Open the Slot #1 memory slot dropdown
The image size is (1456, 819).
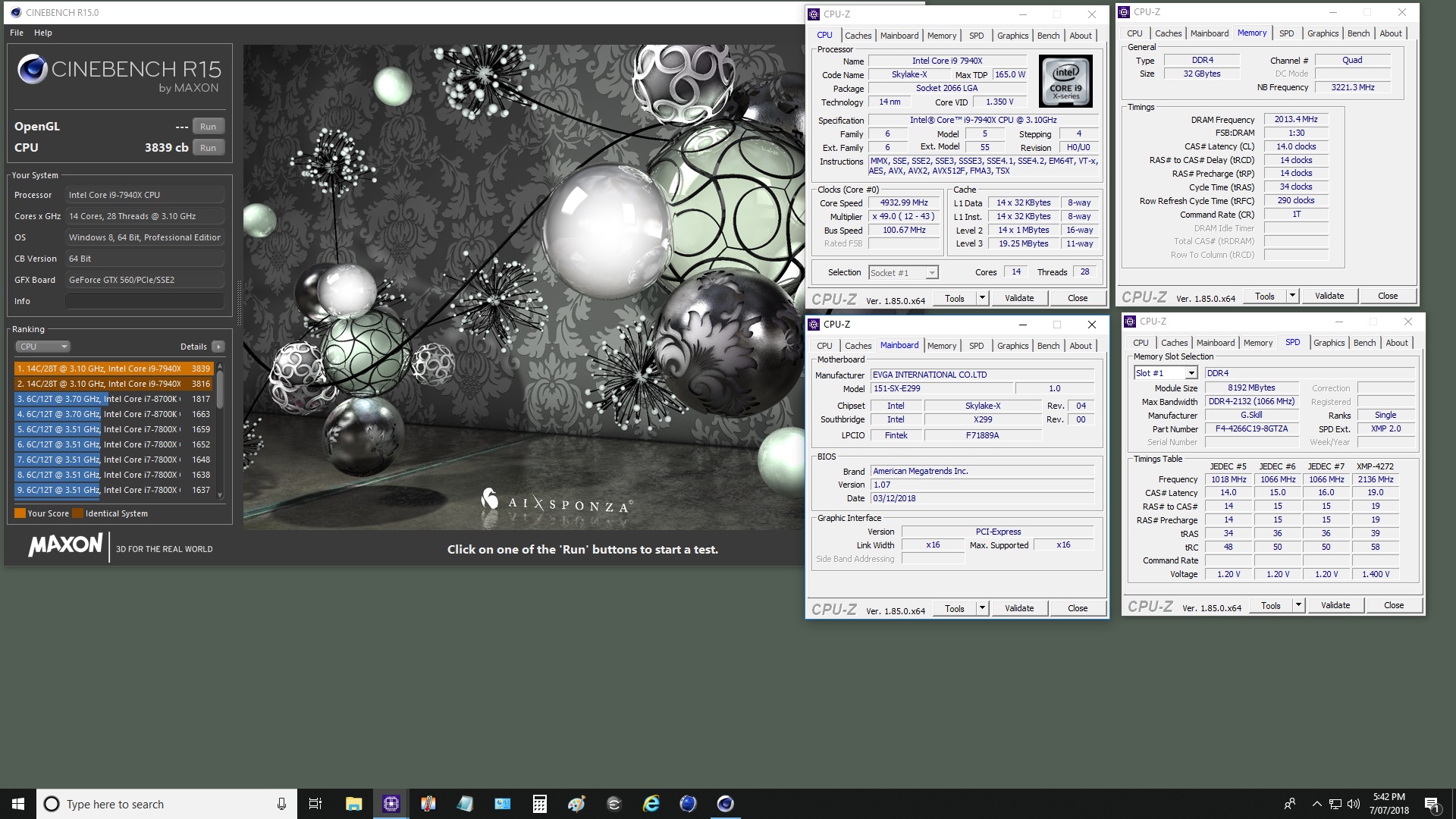(x=1166, y=373)
